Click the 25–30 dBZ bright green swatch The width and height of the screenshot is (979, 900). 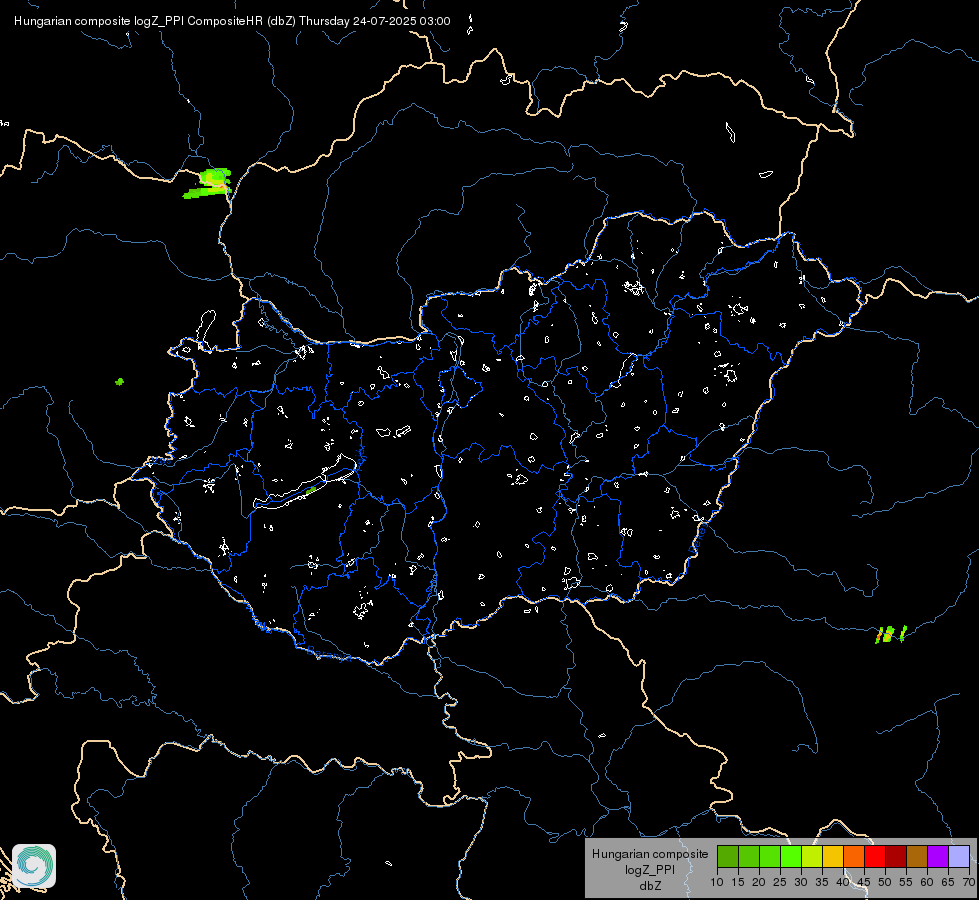coord(791,856)
